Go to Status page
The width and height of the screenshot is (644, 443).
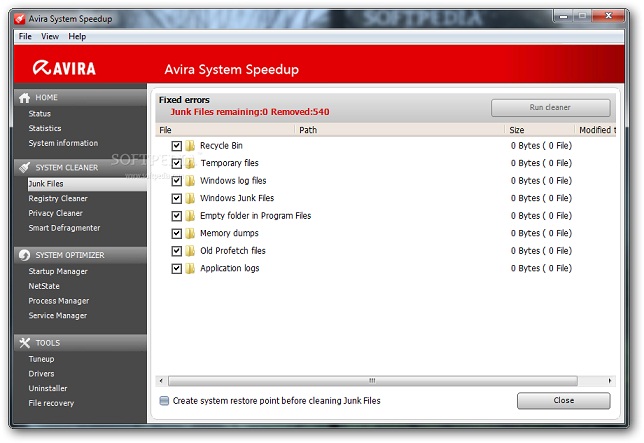(x=39, y=114)
